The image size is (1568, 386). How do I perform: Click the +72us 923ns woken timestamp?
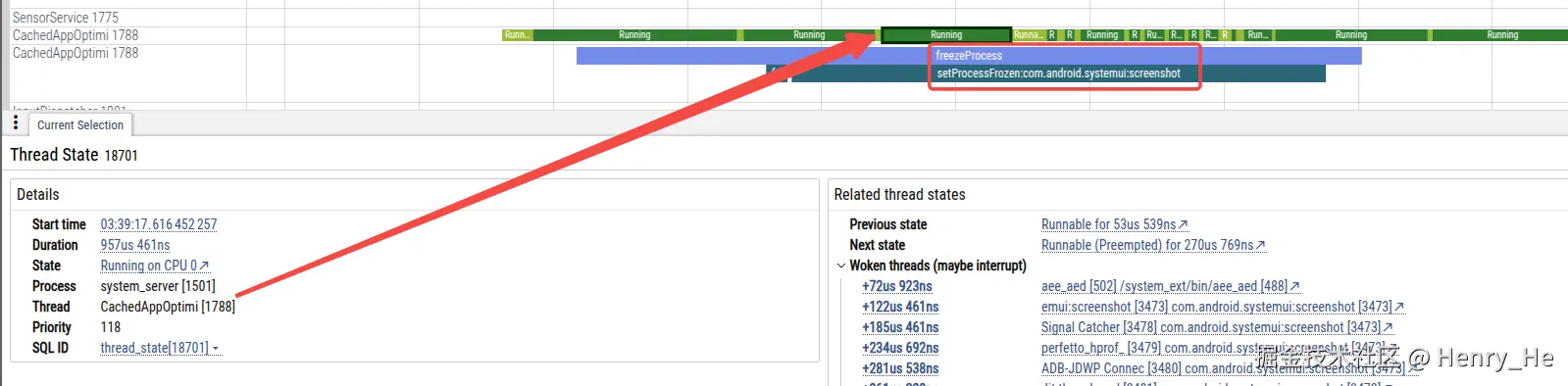tap(897, 286)
